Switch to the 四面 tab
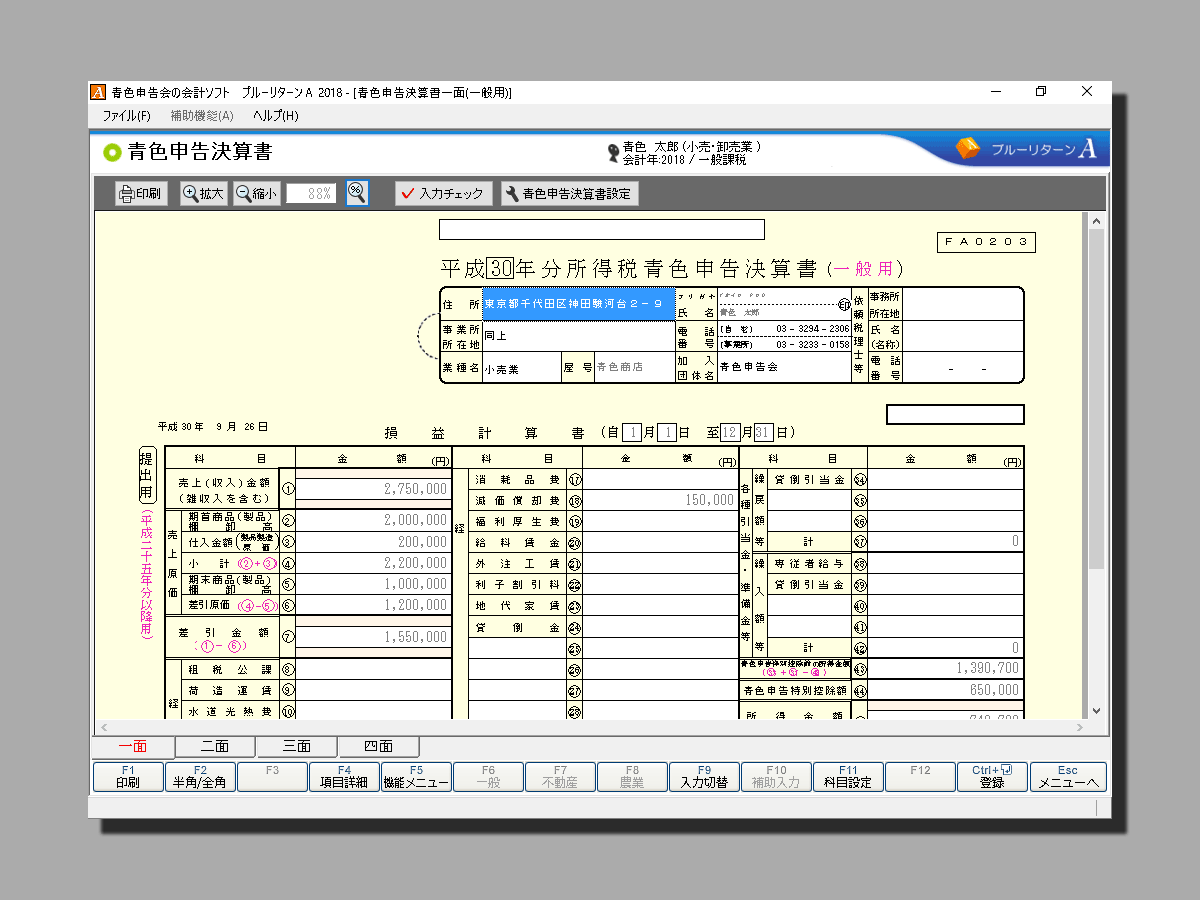 [x=378, y=747]
